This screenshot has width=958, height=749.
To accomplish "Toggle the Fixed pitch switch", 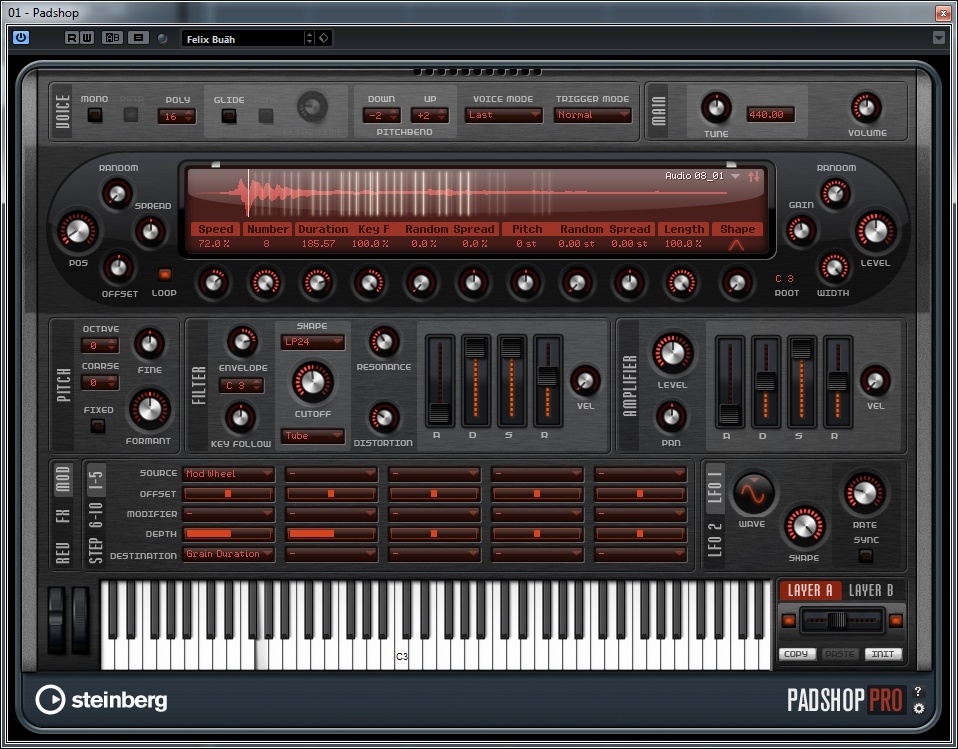I will click(x=98, y=425).
